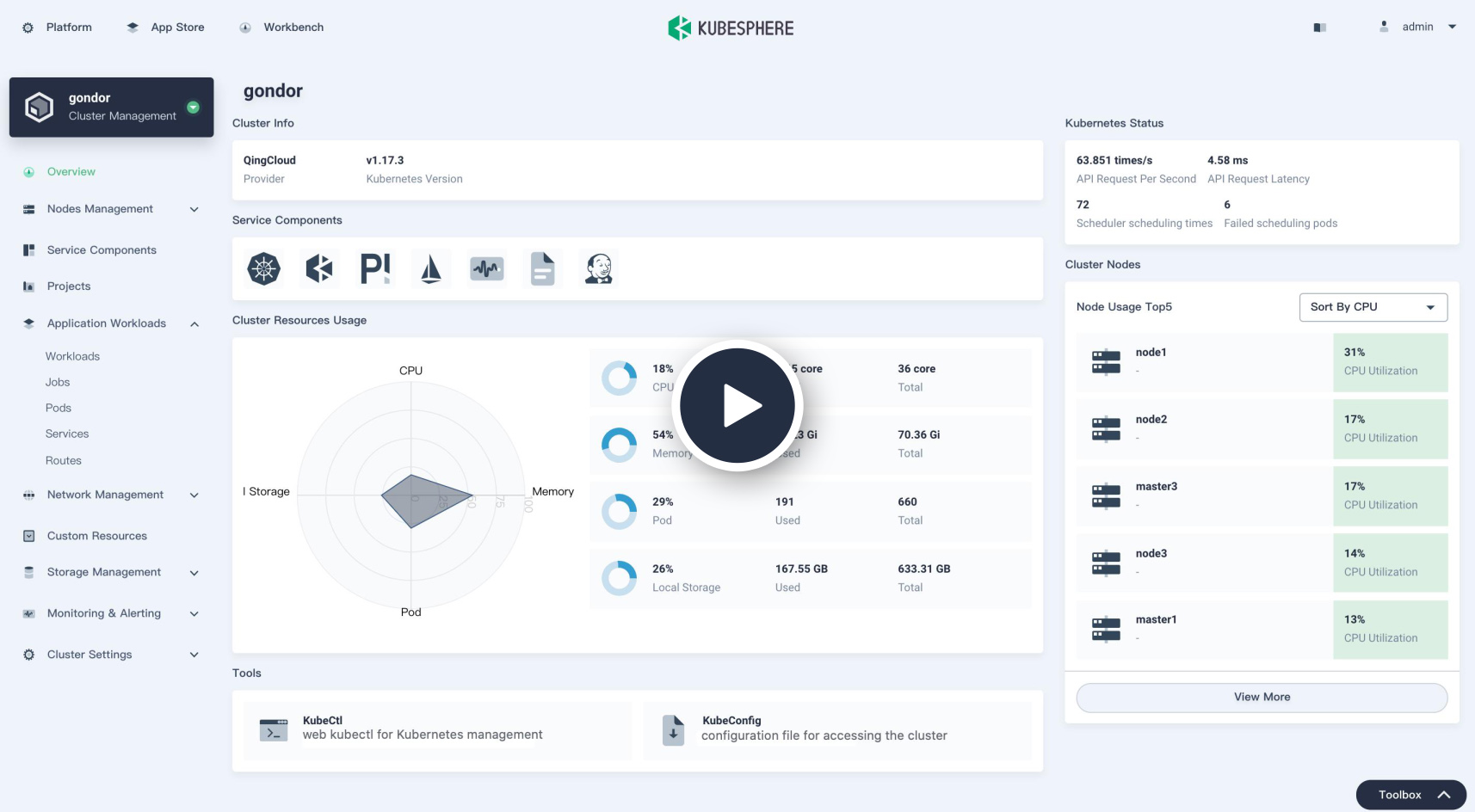
Task: Open the OpenPitrix service component icon
Action: pyautogui.click(x=375, y=269)
